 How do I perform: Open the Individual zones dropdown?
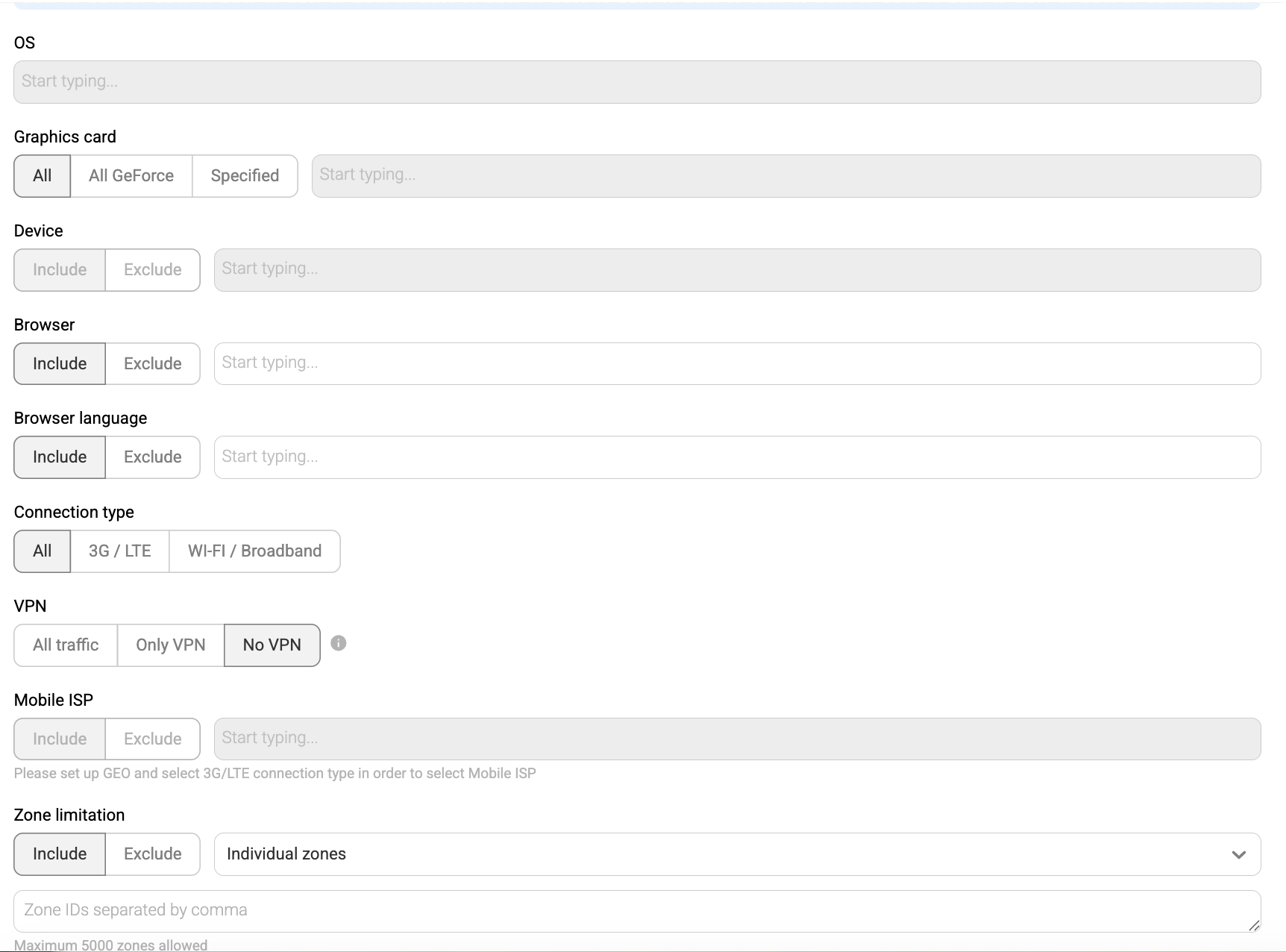[735, 854]
